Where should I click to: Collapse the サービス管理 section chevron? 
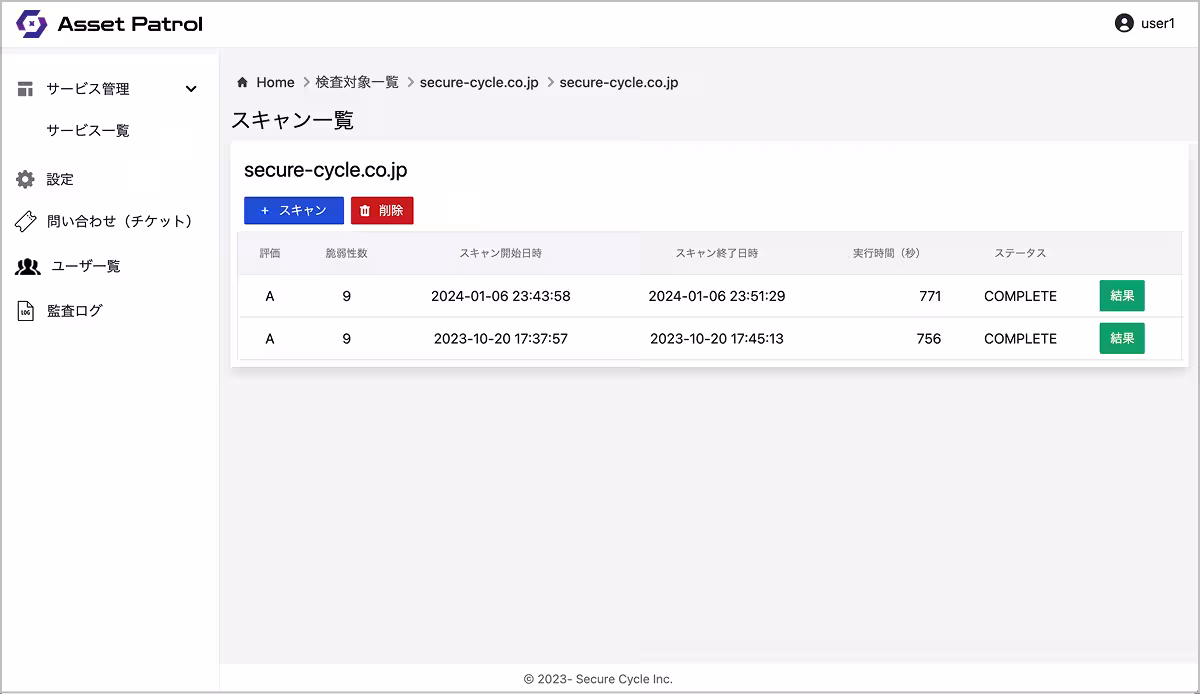pos(190,88)
